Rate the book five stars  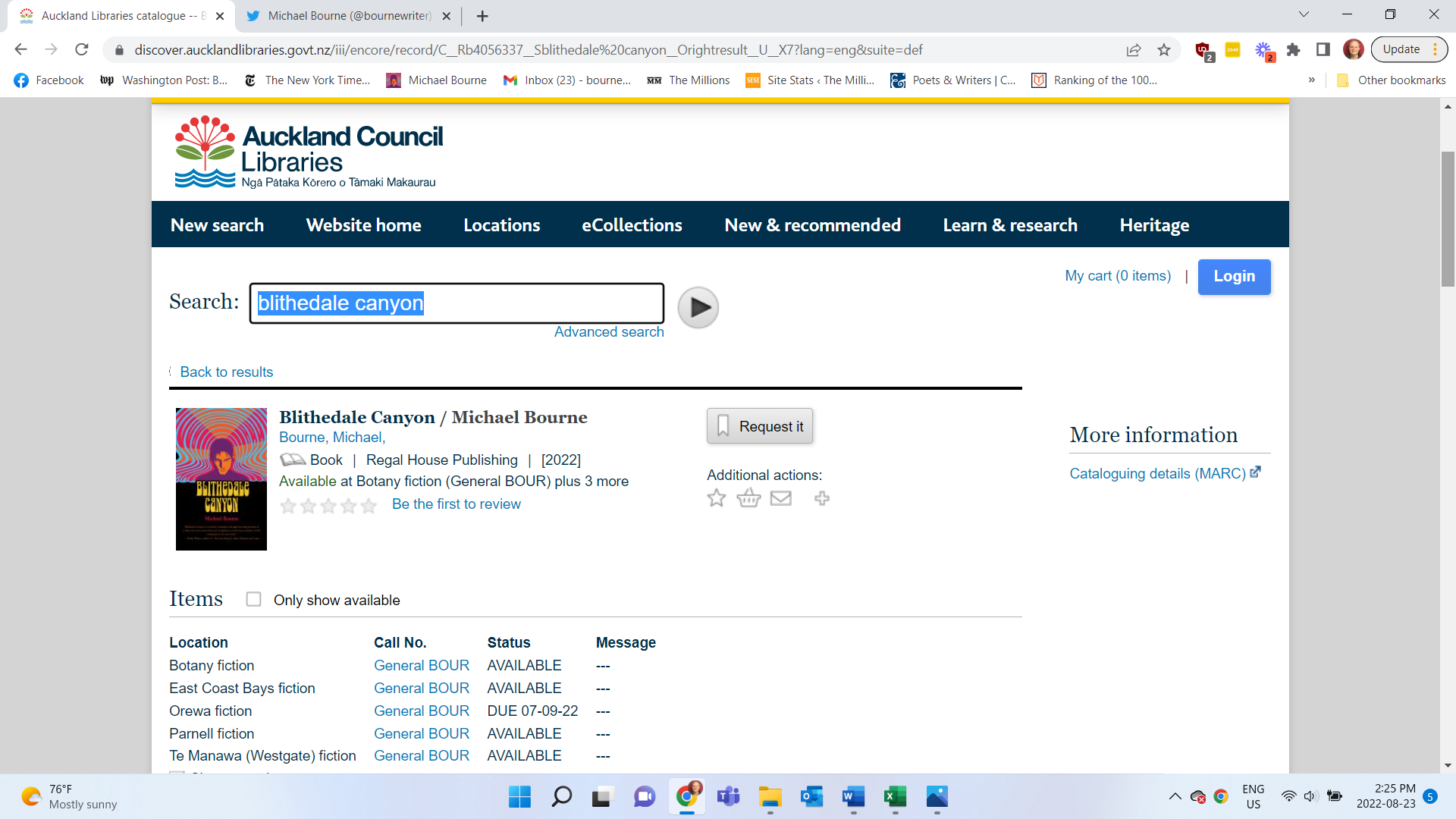[369, 506]
